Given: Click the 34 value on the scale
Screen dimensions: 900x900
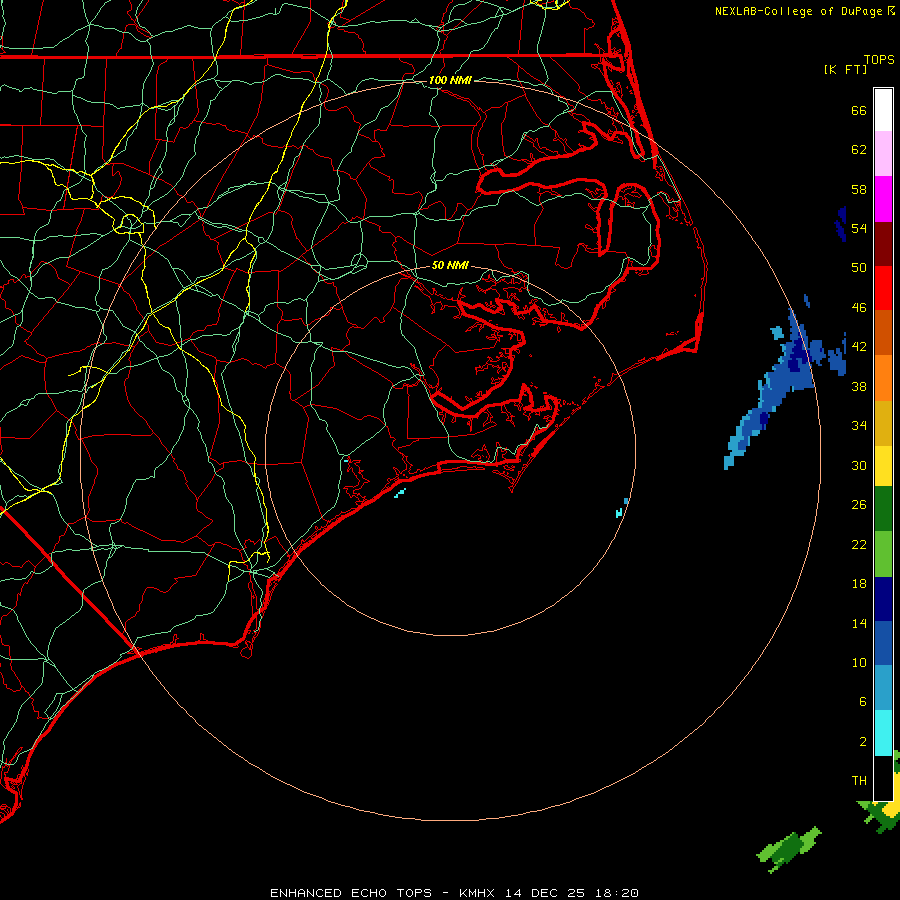Looking at the screenshot, I should (x=859, y=426).
